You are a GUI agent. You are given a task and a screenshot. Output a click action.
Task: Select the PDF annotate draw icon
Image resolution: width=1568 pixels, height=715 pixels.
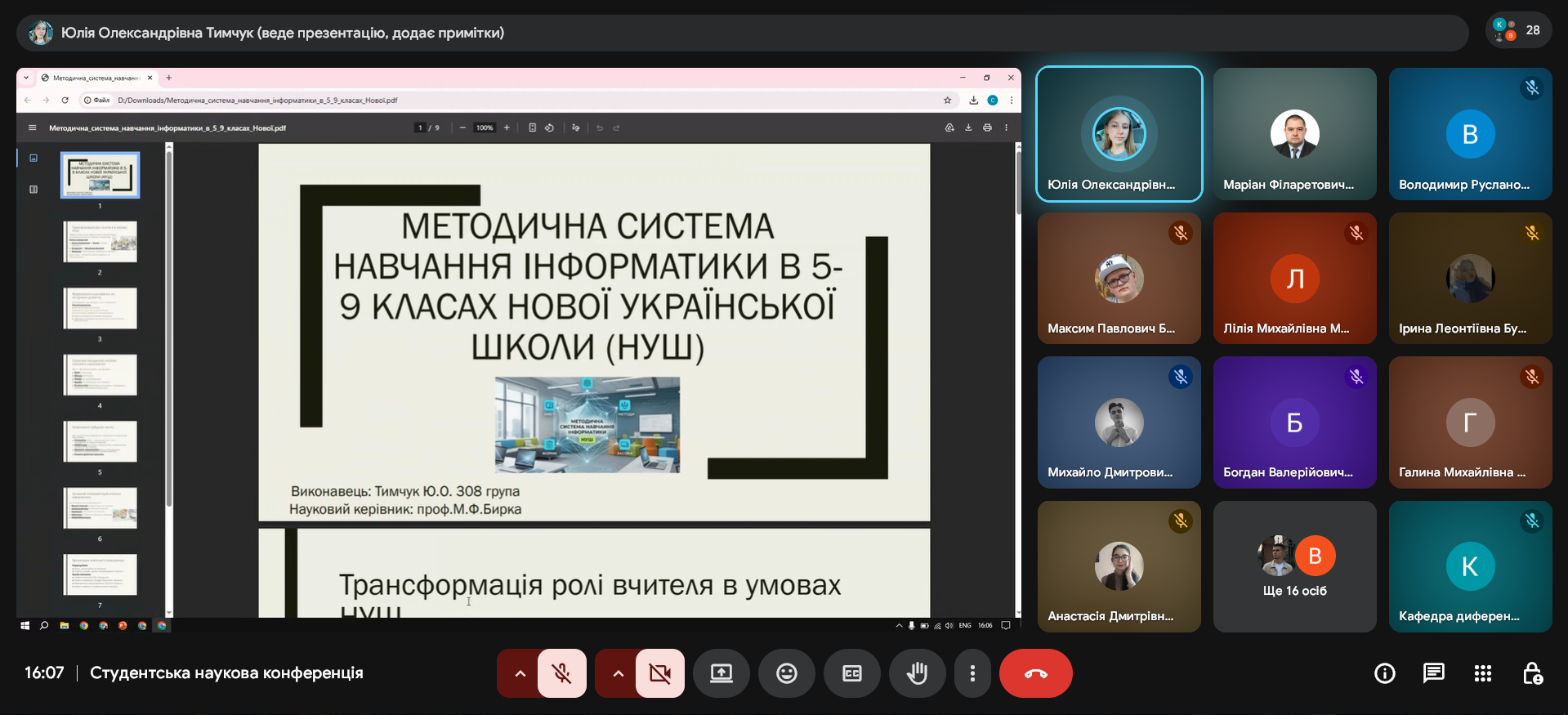(576, 127)
